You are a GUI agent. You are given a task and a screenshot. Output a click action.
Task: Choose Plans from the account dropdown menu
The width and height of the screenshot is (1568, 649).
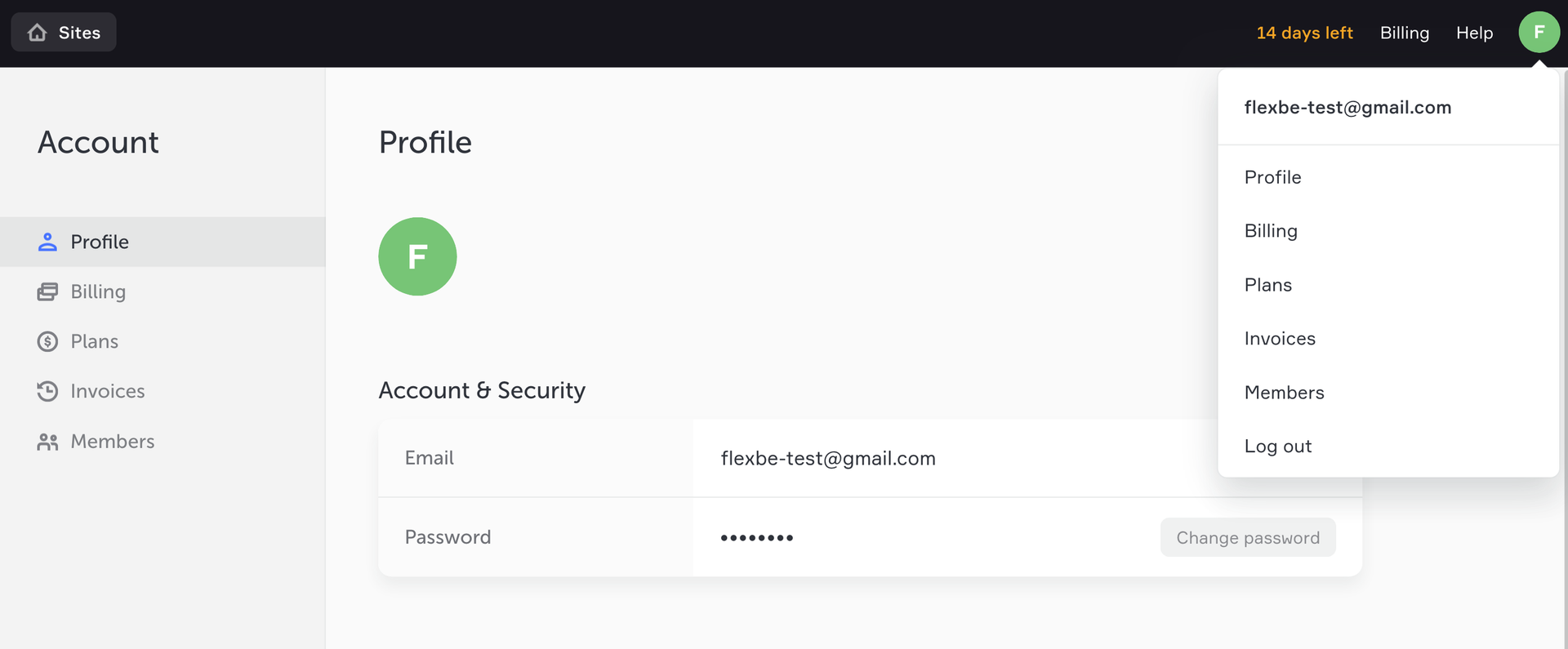click(x=1267, y=285)
